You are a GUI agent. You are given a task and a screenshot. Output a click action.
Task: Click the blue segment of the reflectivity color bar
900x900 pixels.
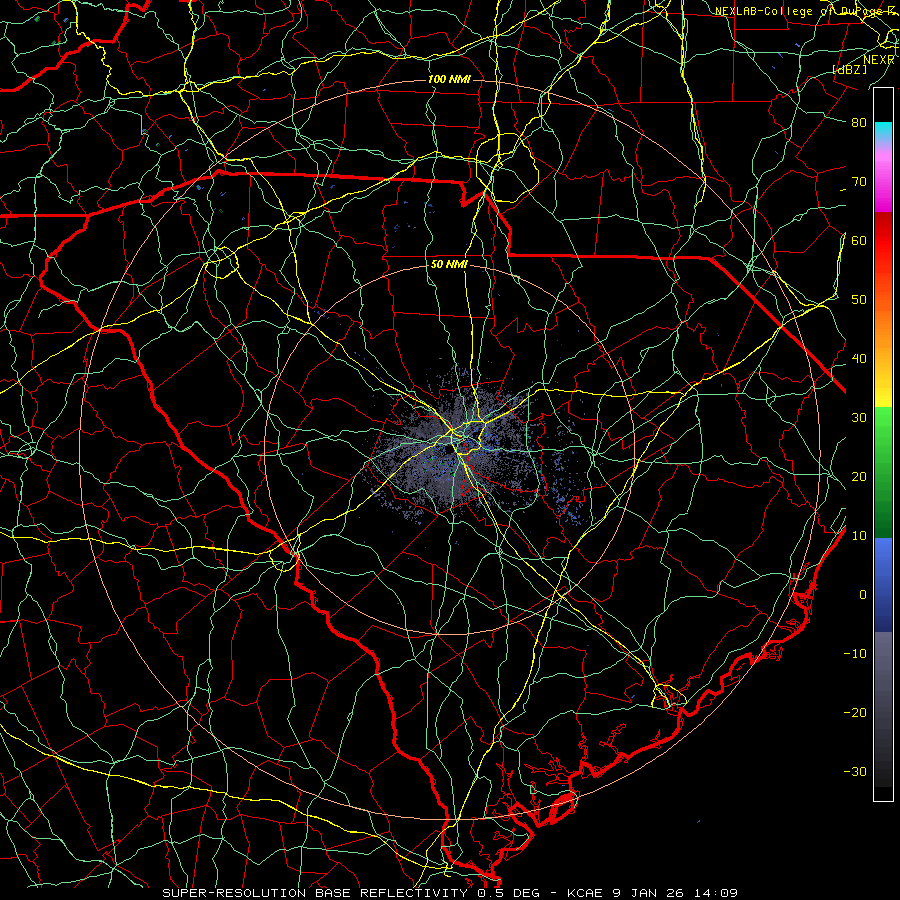point(883,585)
